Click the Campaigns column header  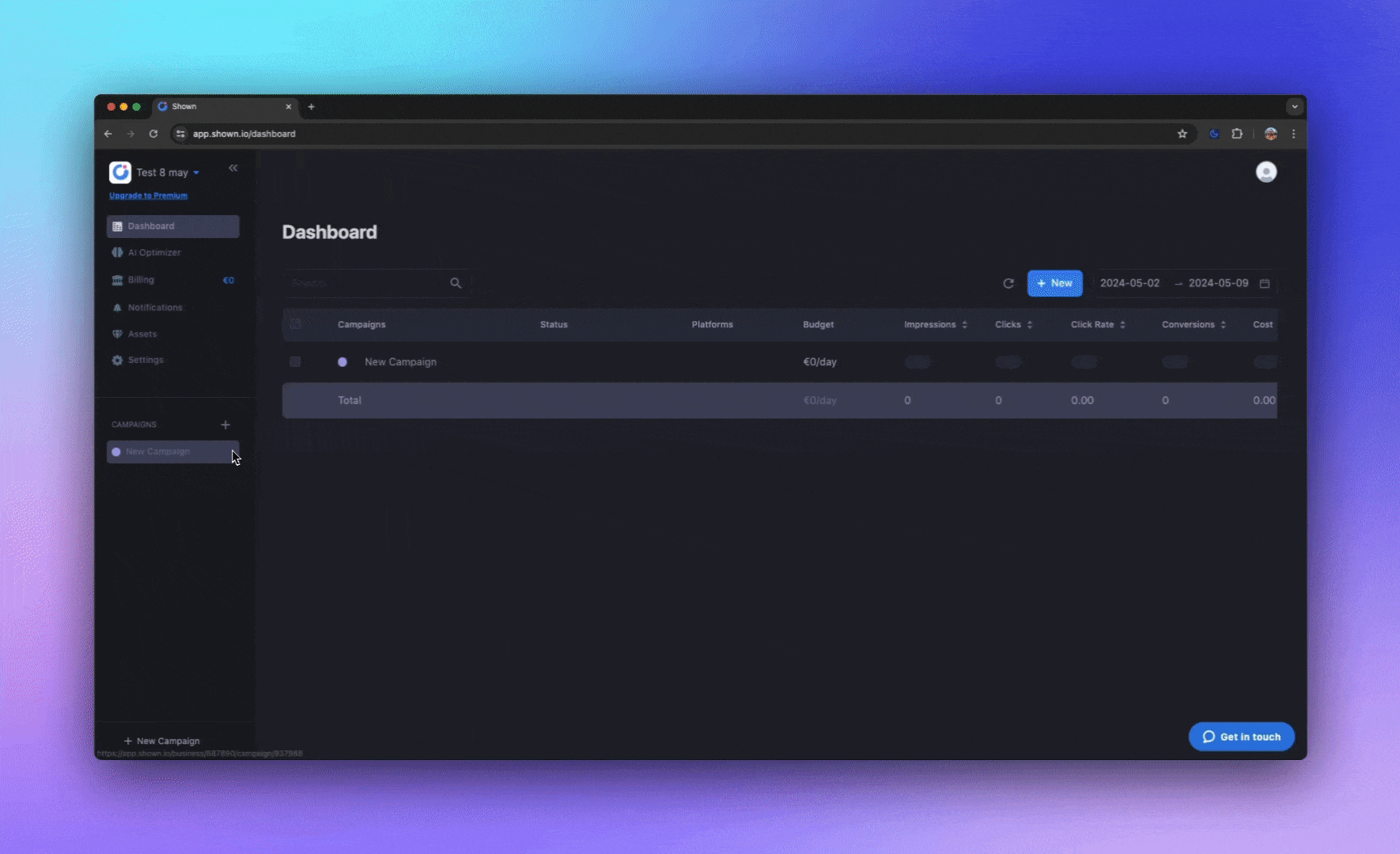pyautogui.click(x=361, y=325)
